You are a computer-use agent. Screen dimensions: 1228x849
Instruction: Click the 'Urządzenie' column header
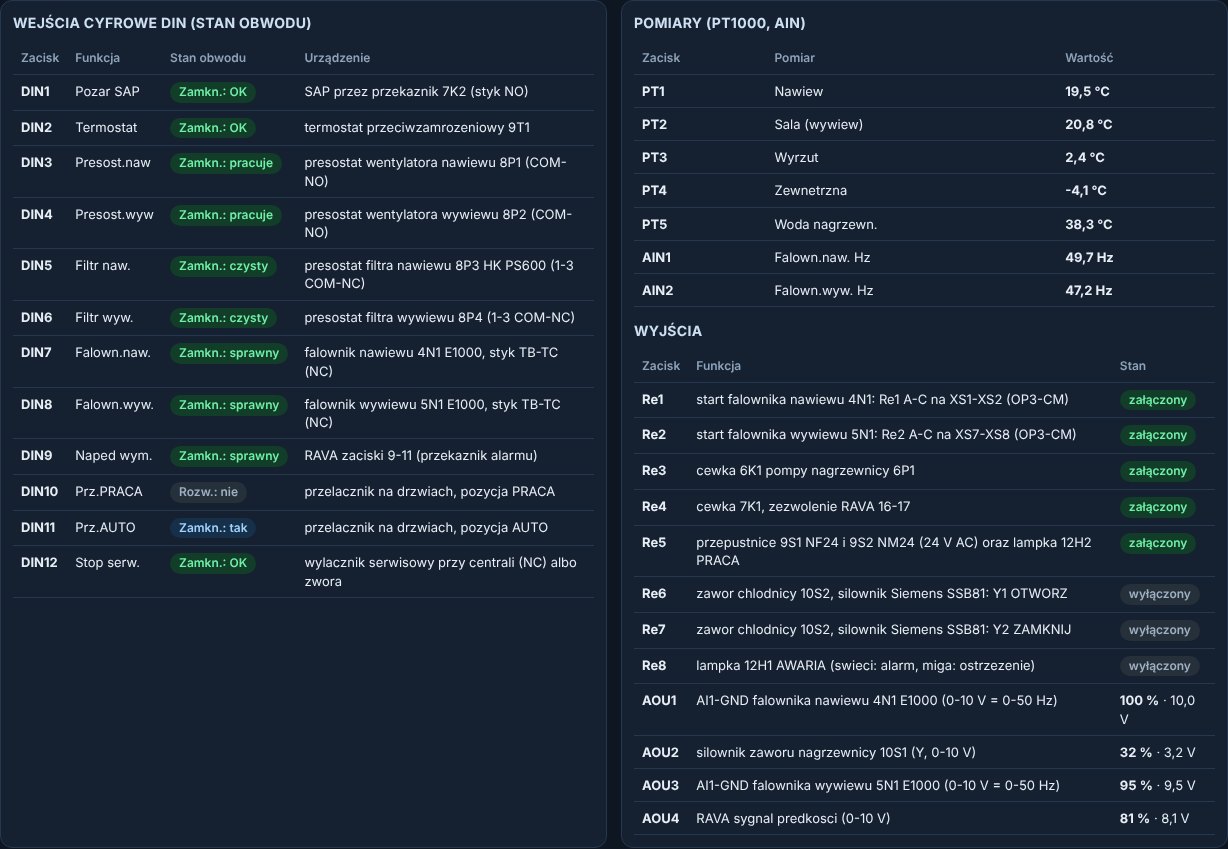337,58
